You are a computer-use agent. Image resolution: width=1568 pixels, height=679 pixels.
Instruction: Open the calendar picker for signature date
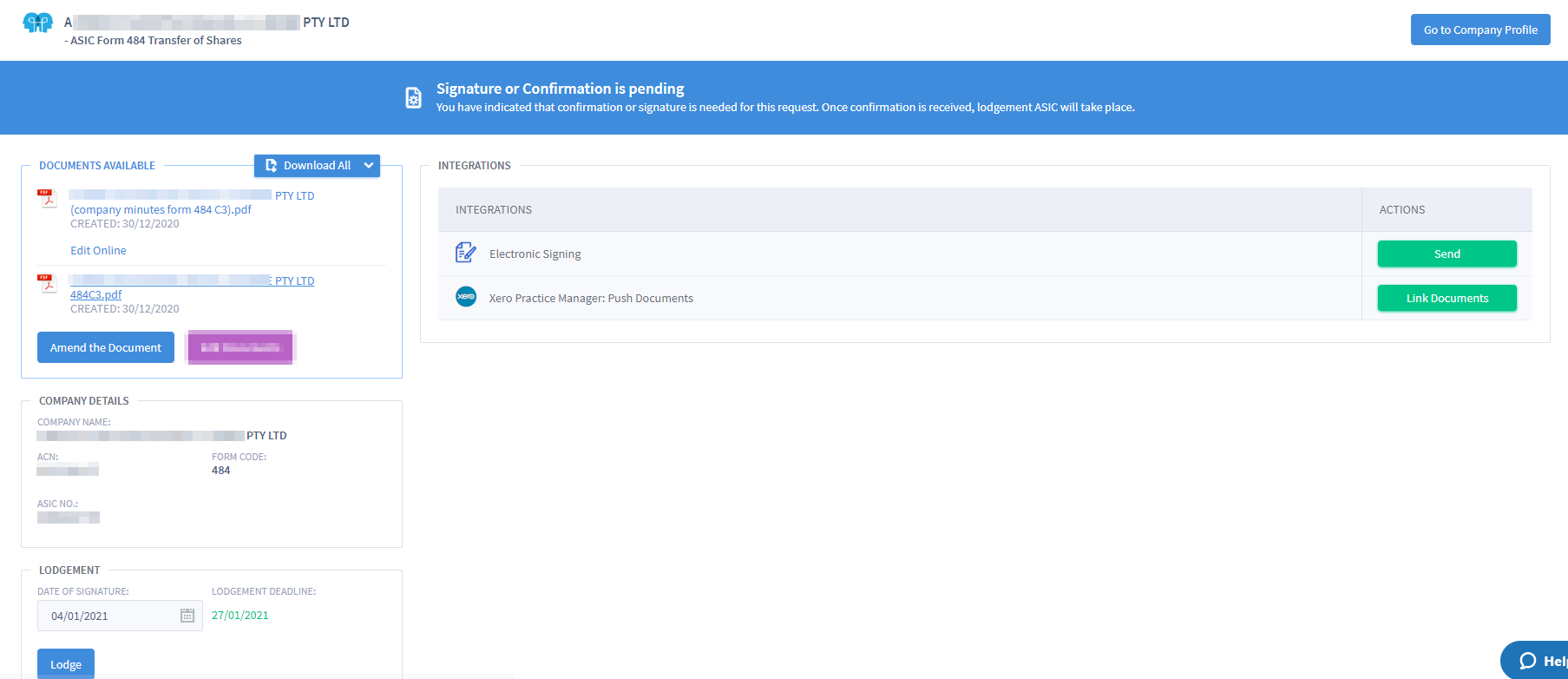(187, 616)
